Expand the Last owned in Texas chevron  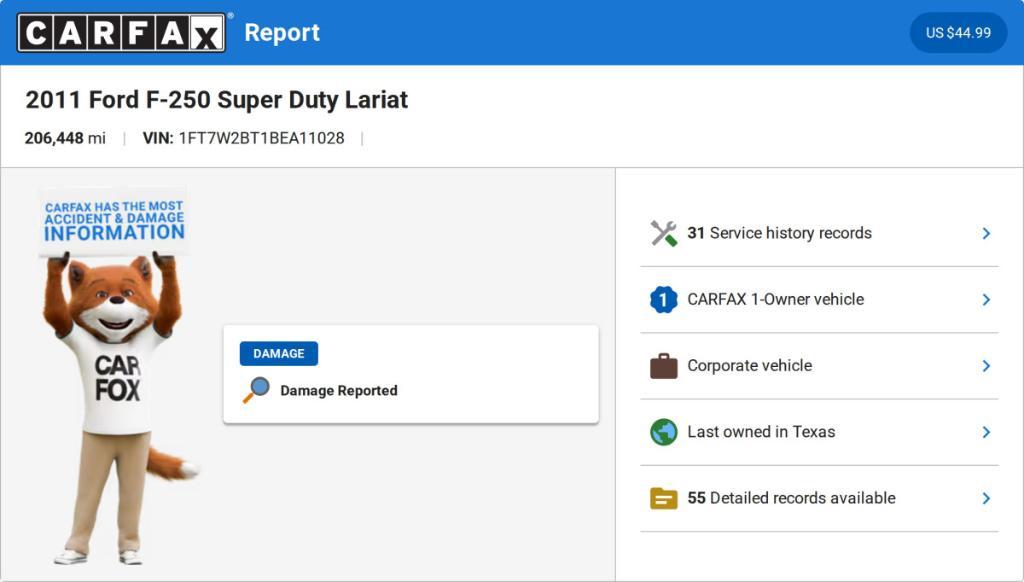pos(986,432)
